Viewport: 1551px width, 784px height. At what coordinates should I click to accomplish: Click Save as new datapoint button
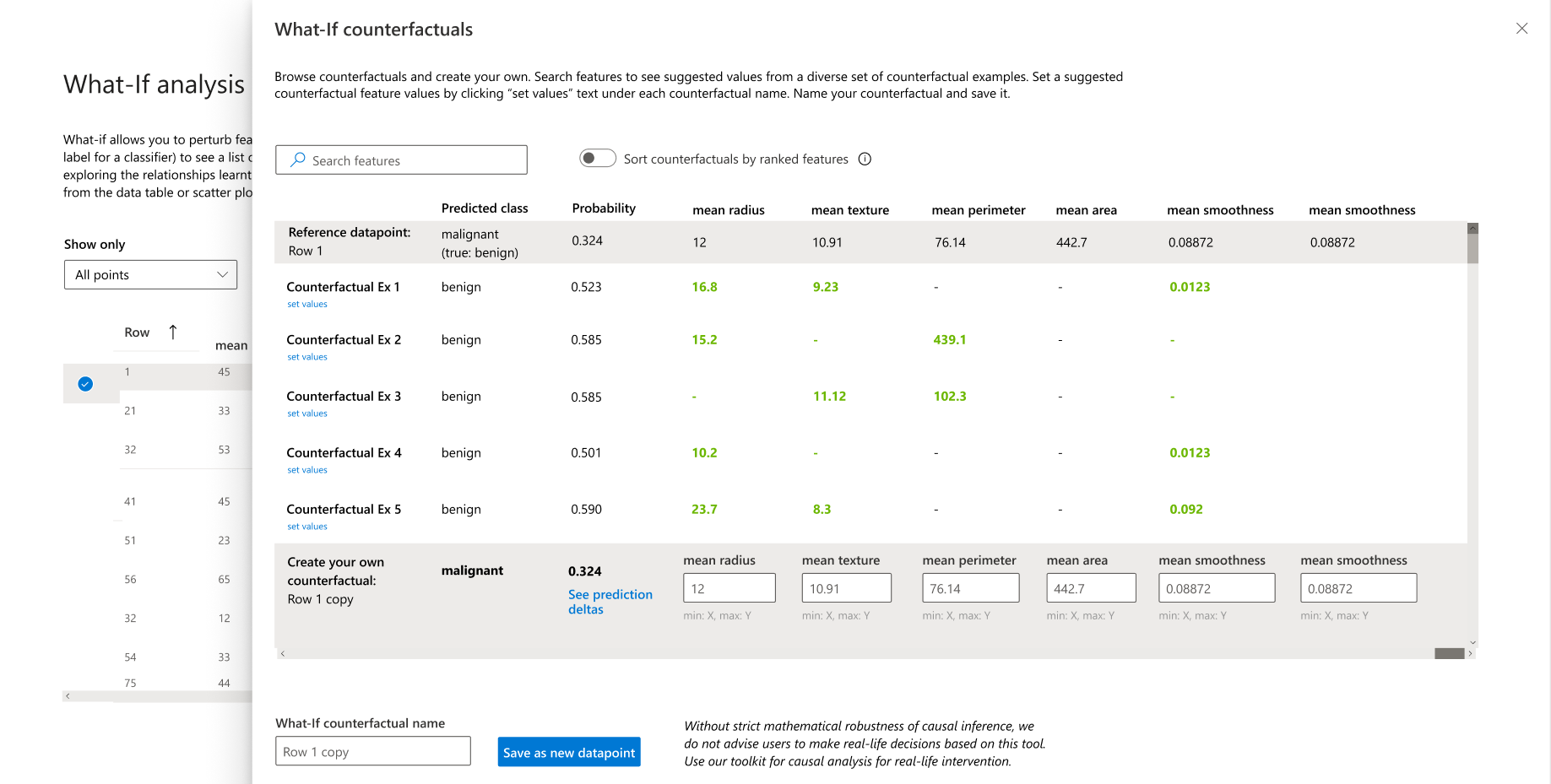click(569, 752)
